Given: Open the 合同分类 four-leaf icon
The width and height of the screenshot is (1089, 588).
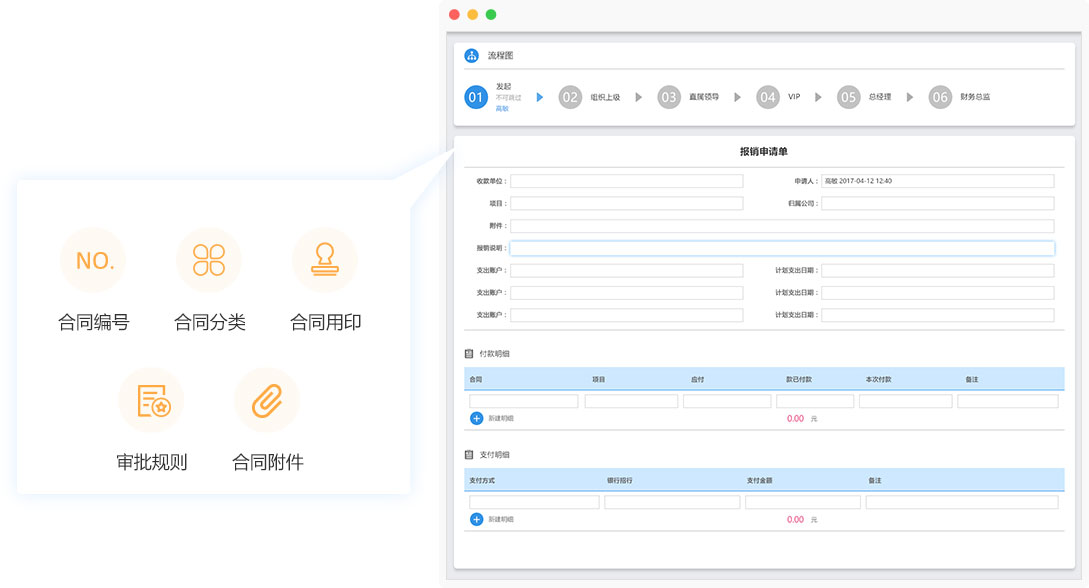Looking at the screenshot, I should tap(209, 261).
